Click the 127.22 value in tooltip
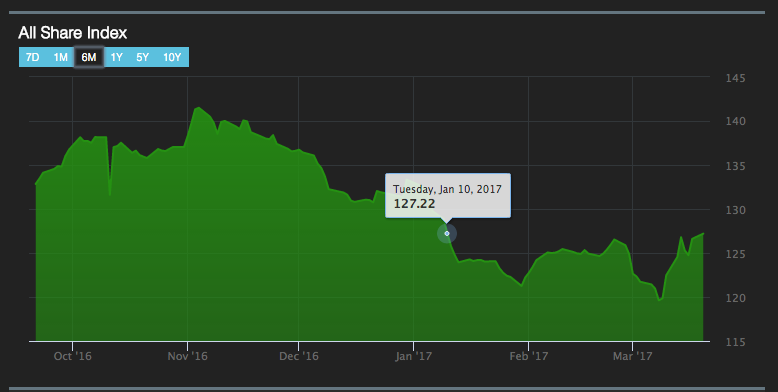Viewport: 778px width, 392px height. [x=414, y=203]
